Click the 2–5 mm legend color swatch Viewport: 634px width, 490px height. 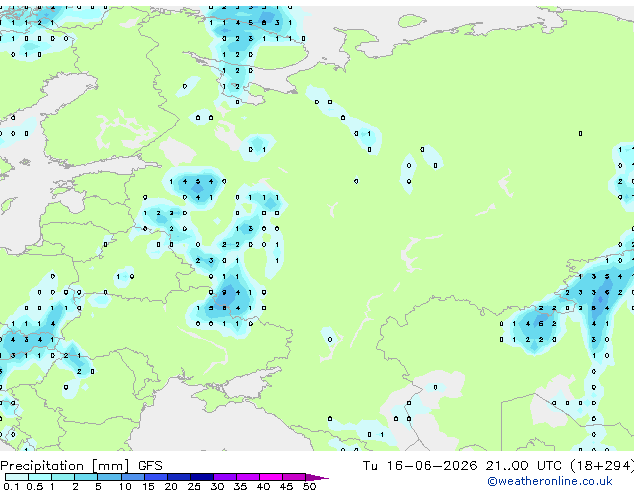tap(86, 477)
